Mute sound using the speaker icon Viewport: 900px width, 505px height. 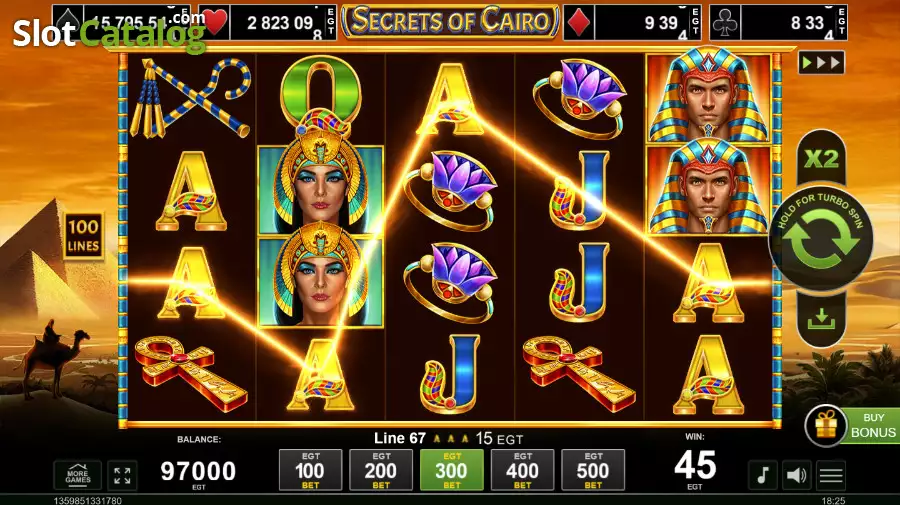[796, 475]
